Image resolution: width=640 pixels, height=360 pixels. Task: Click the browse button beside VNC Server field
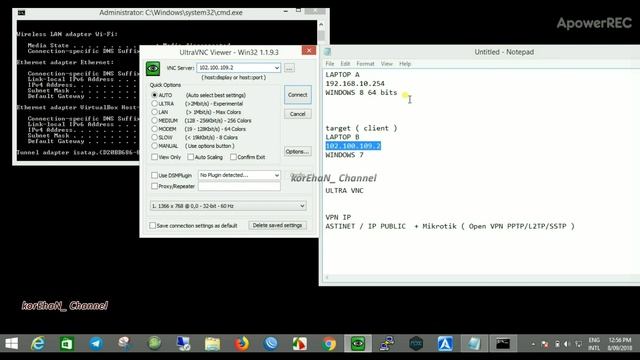point(289,68)
